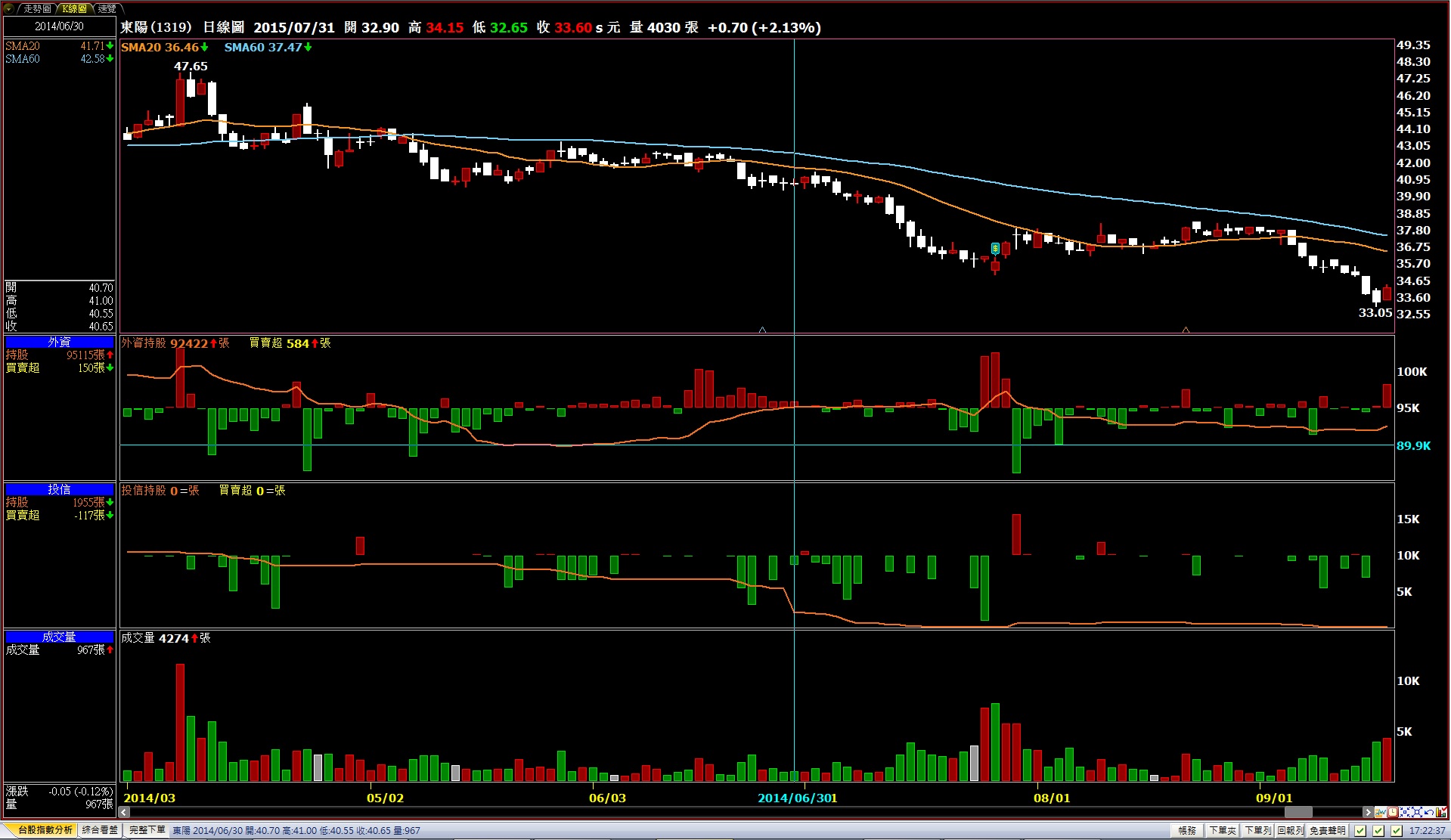Toggle the first green checkbox in status bar

coord(1360,830)
